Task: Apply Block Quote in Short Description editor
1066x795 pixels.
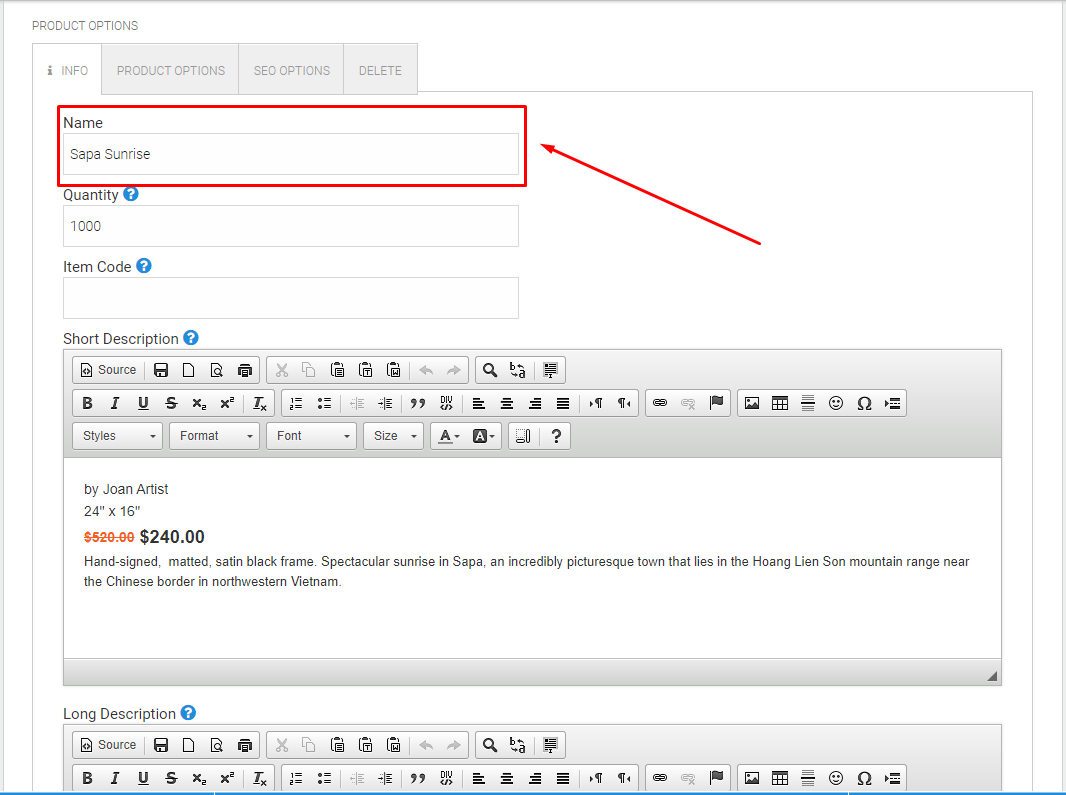Action: (418, 403)
